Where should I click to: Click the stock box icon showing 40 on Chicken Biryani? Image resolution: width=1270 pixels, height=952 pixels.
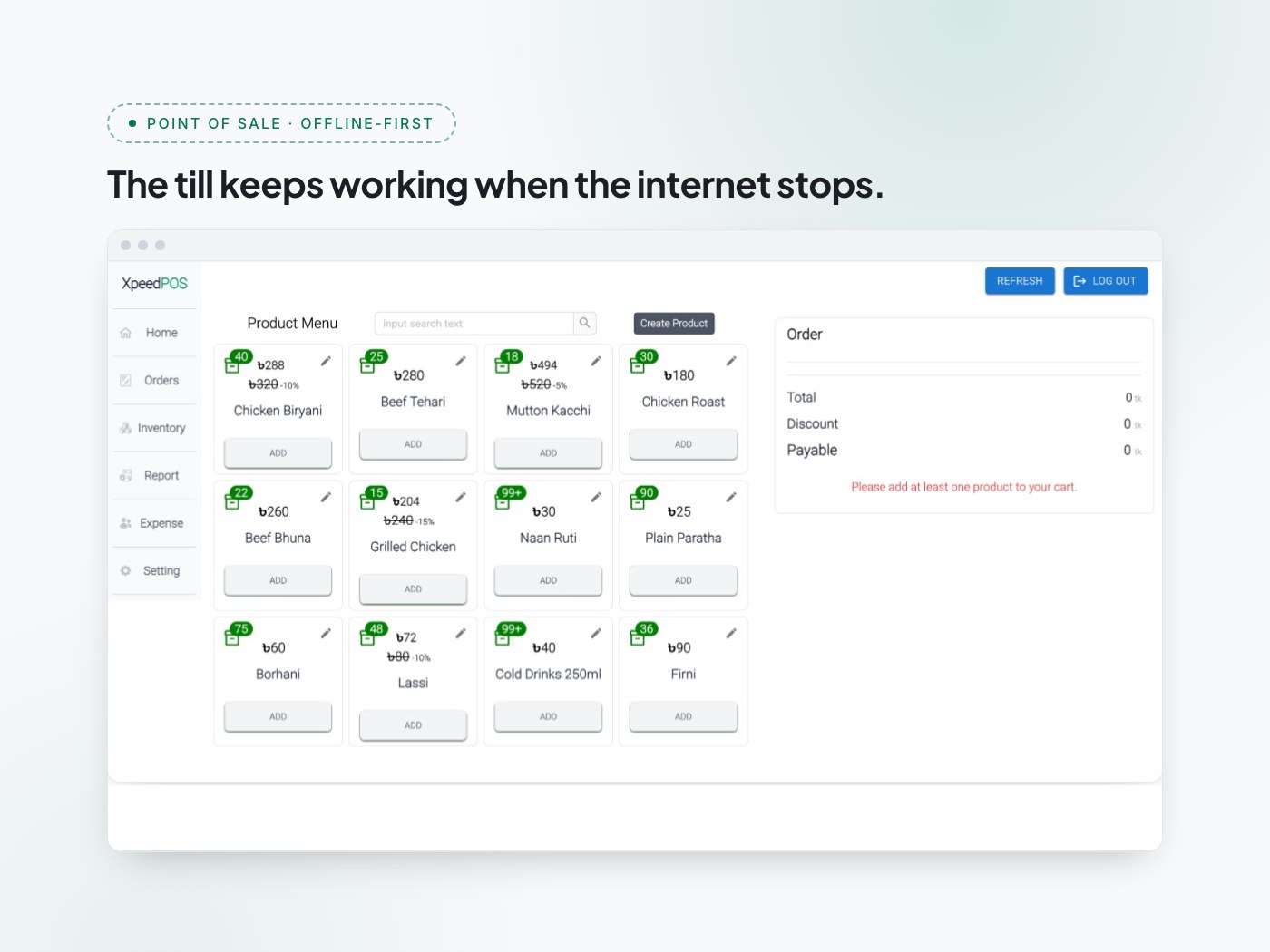238,362
